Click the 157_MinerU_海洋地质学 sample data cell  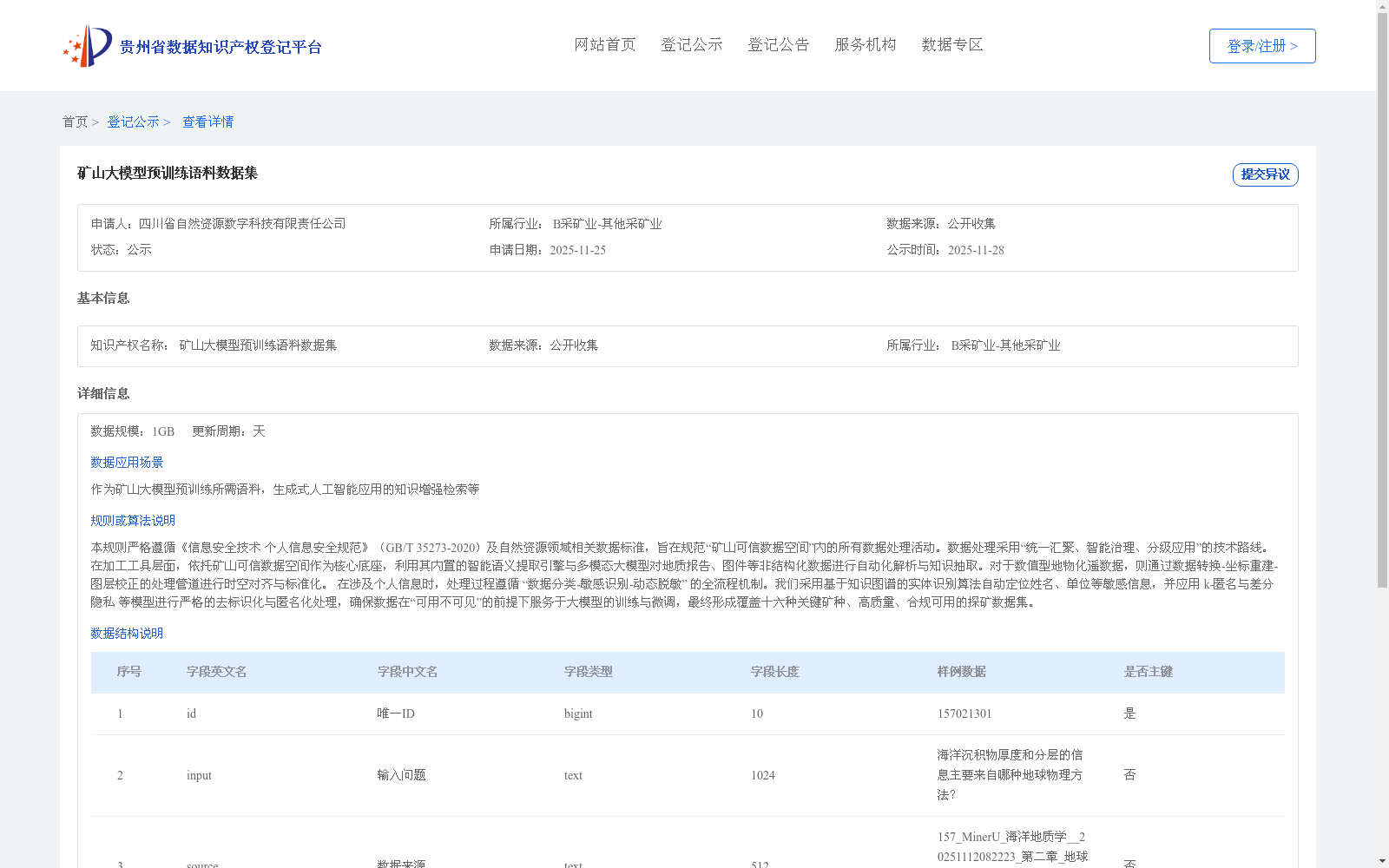coord(1012,847)
